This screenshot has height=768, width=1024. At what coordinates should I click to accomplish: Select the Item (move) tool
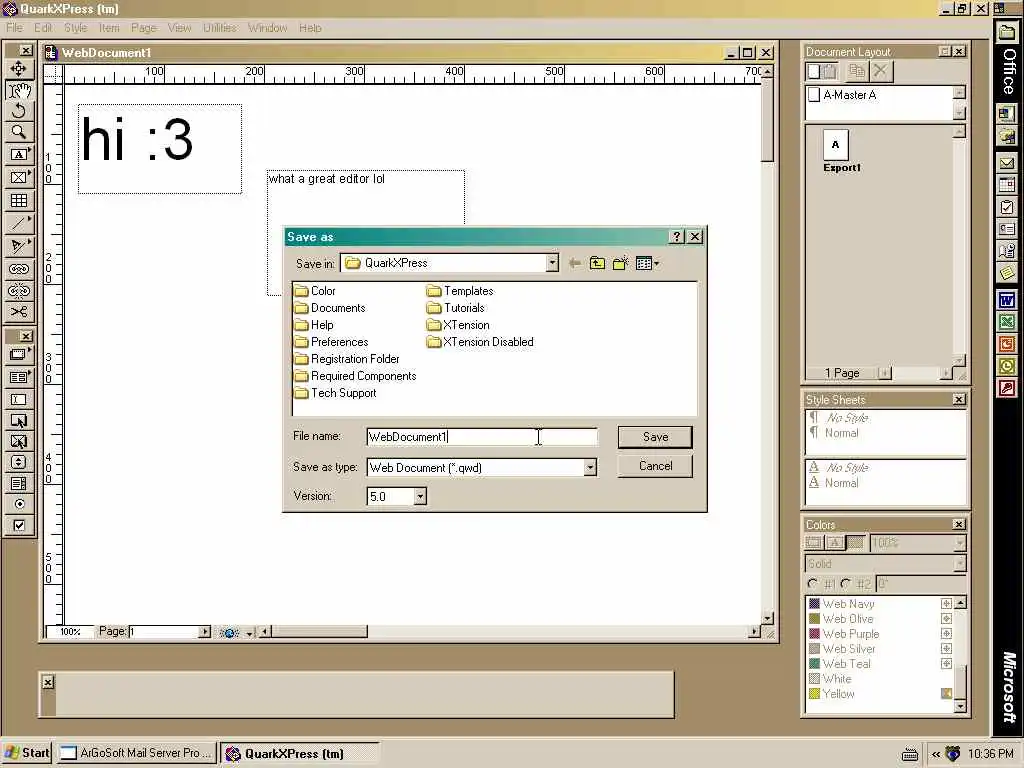pyautogui.click(x=18, y=69)
